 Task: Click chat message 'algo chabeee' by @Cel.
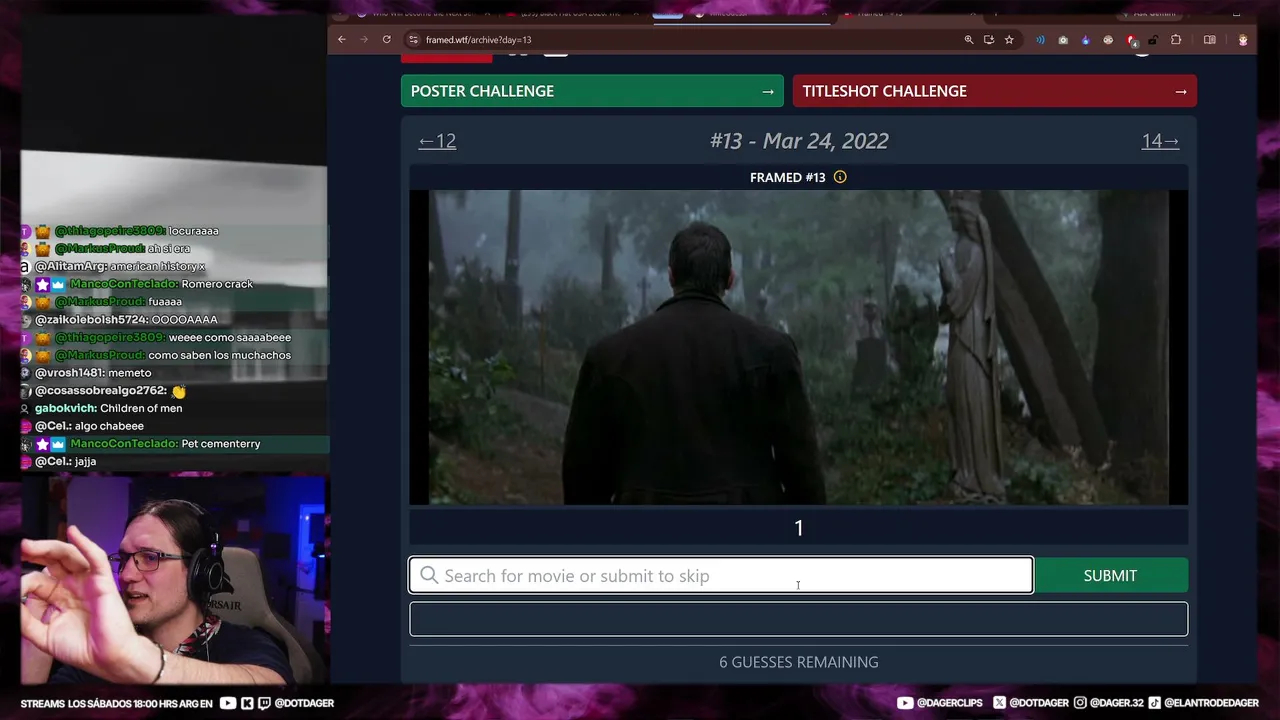pyautogui.click(x=109, y=426)
